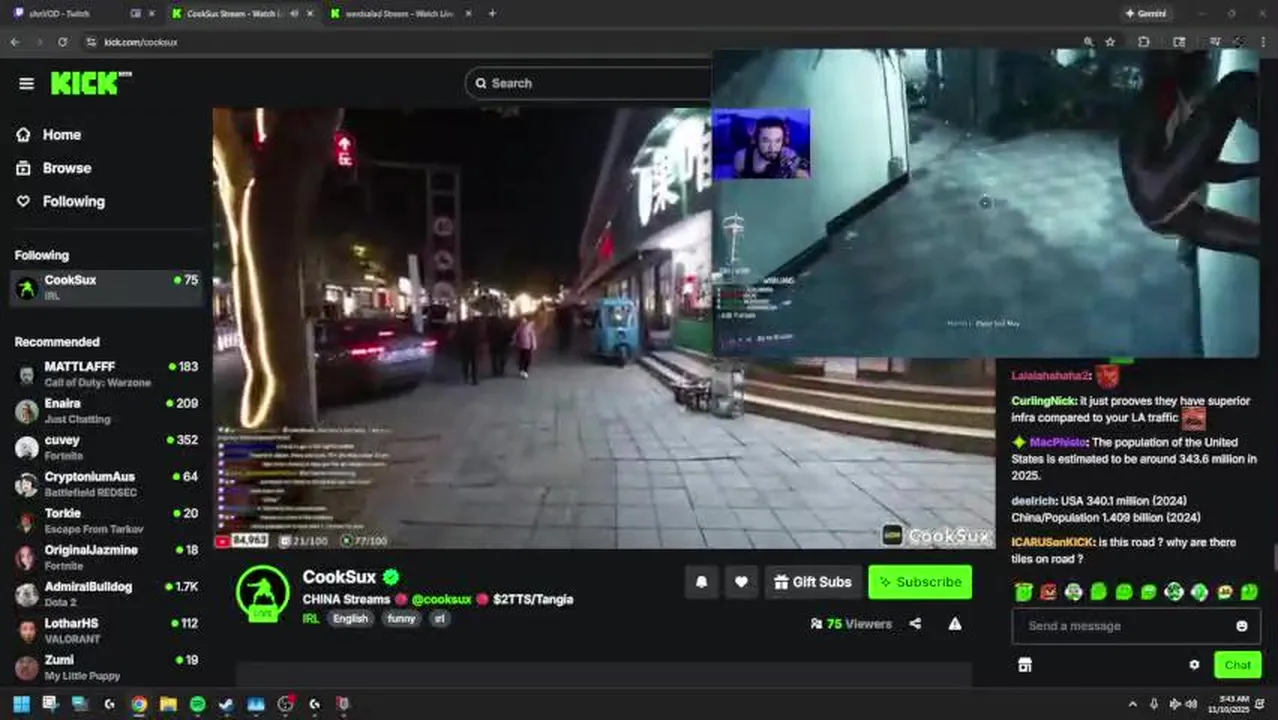Click the address bar URL kick.com/cooksux

click(x=141, y=42)
